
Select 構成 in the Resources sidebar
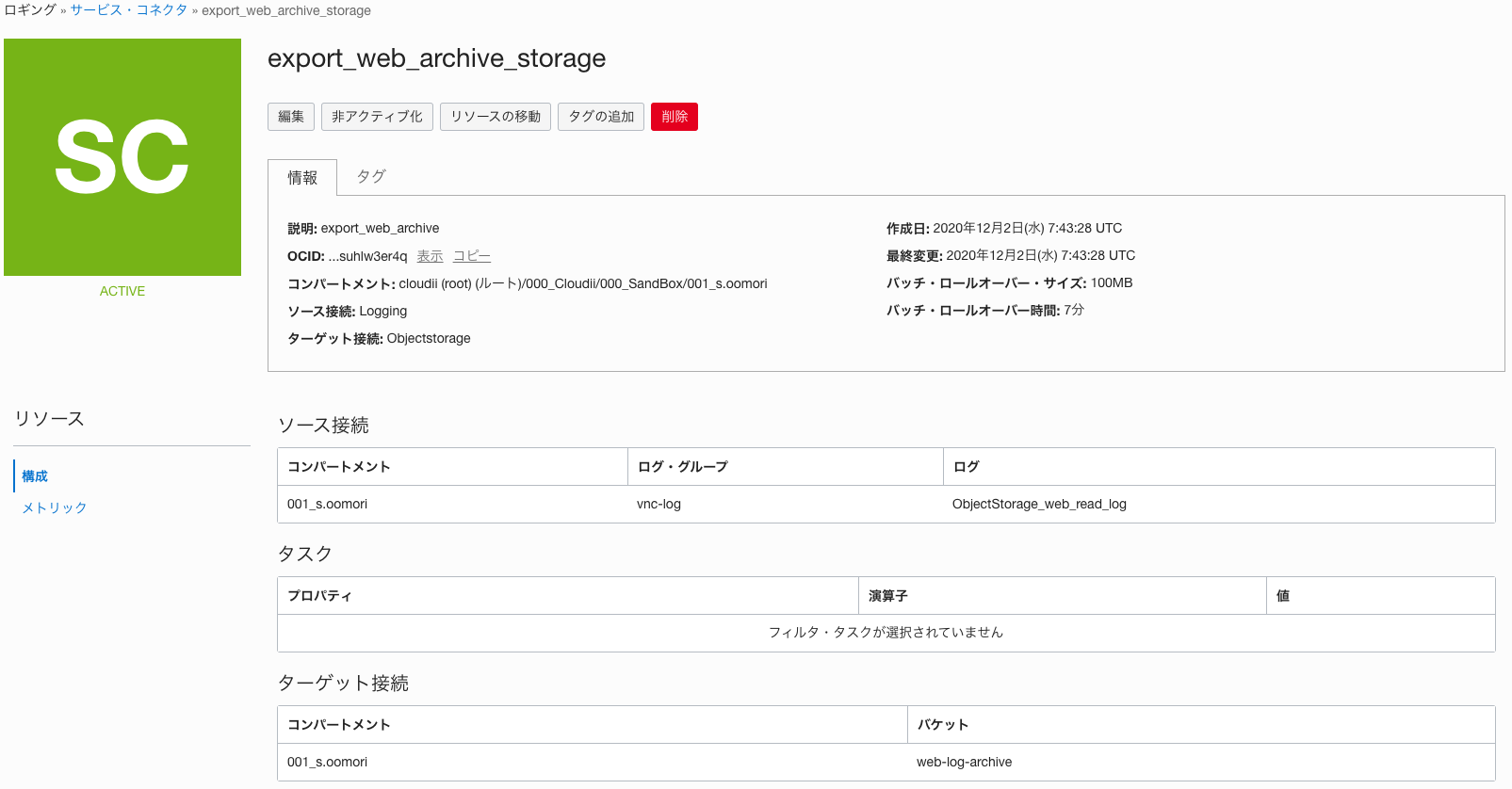coord(35,476)
